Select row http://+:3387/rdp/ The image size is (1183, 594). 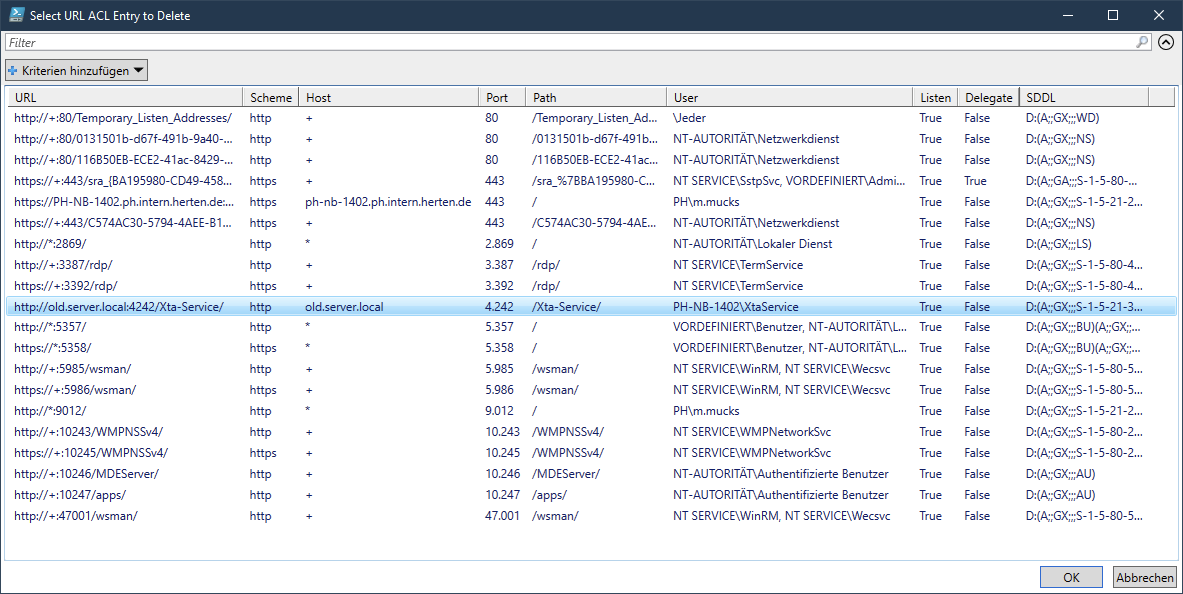592,265
